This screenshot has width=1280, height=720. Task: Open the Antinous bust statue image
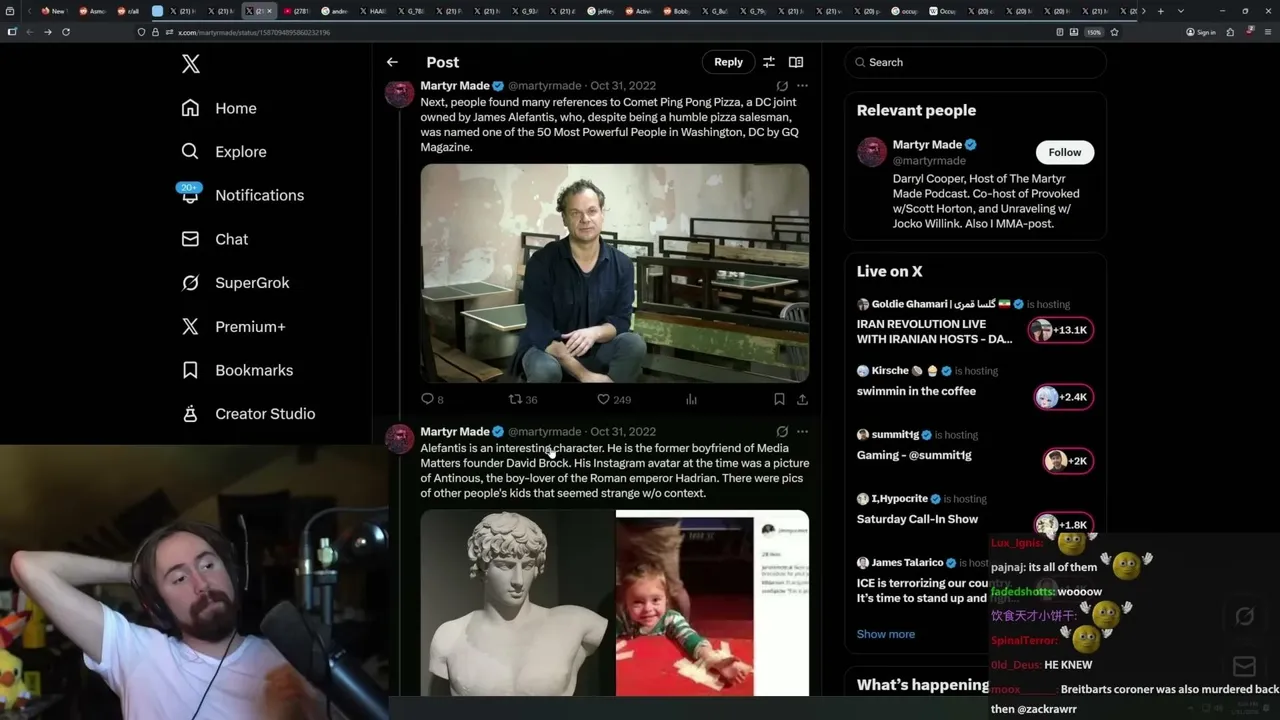(517, 603)
